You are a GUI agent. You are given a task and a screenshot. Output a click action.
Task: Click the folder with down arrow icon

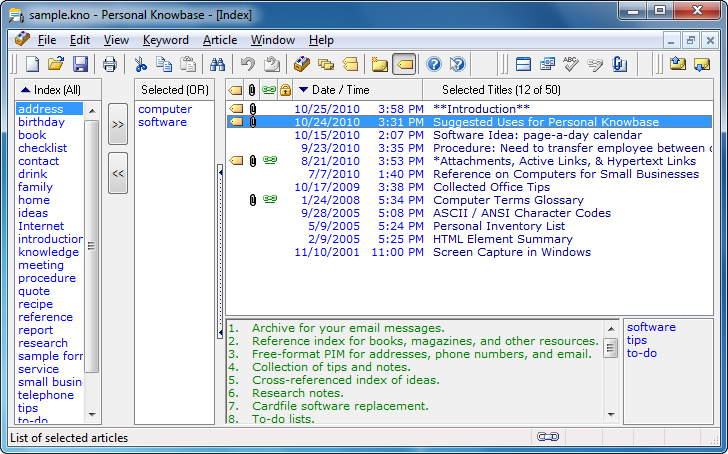click(x=702, y=64)
